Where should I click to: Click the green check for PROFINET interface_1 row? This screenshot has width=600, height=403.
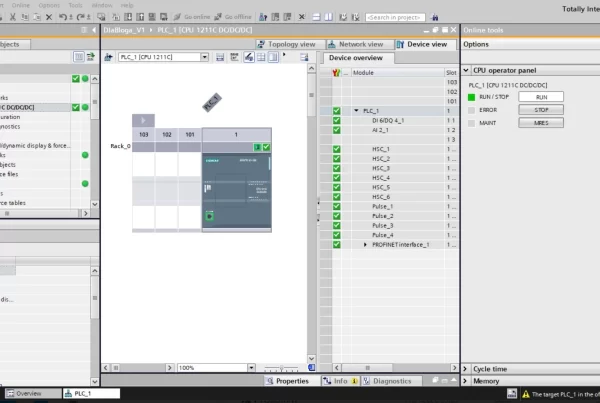coord(337,244)
